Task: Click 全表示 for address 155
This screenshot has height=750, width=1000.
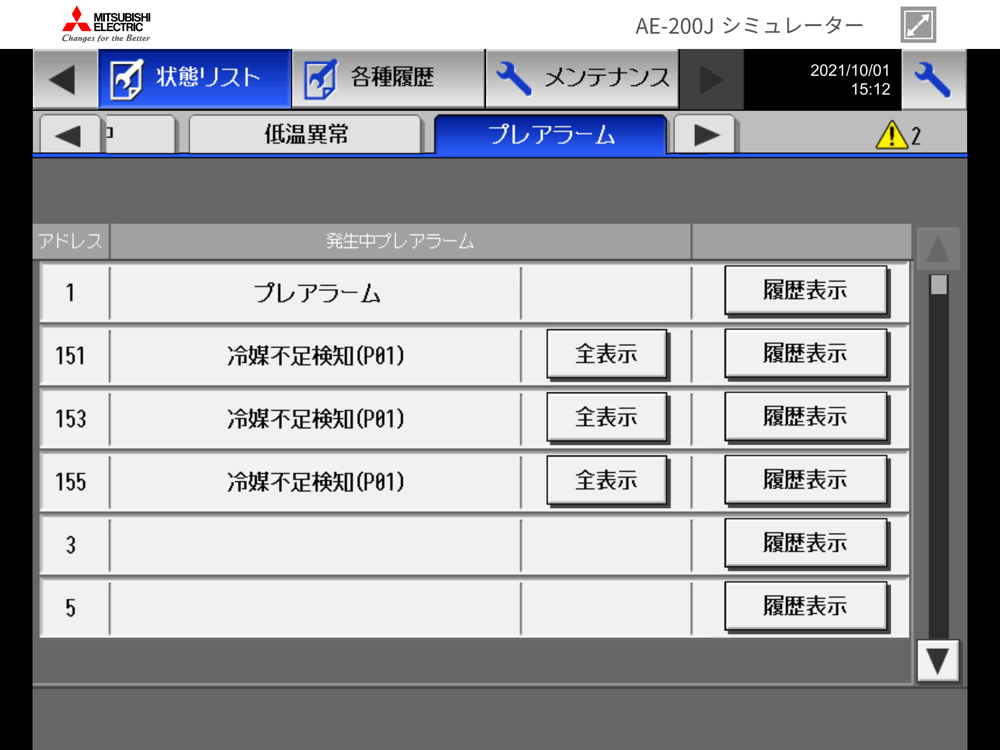Action: [607, 480]
